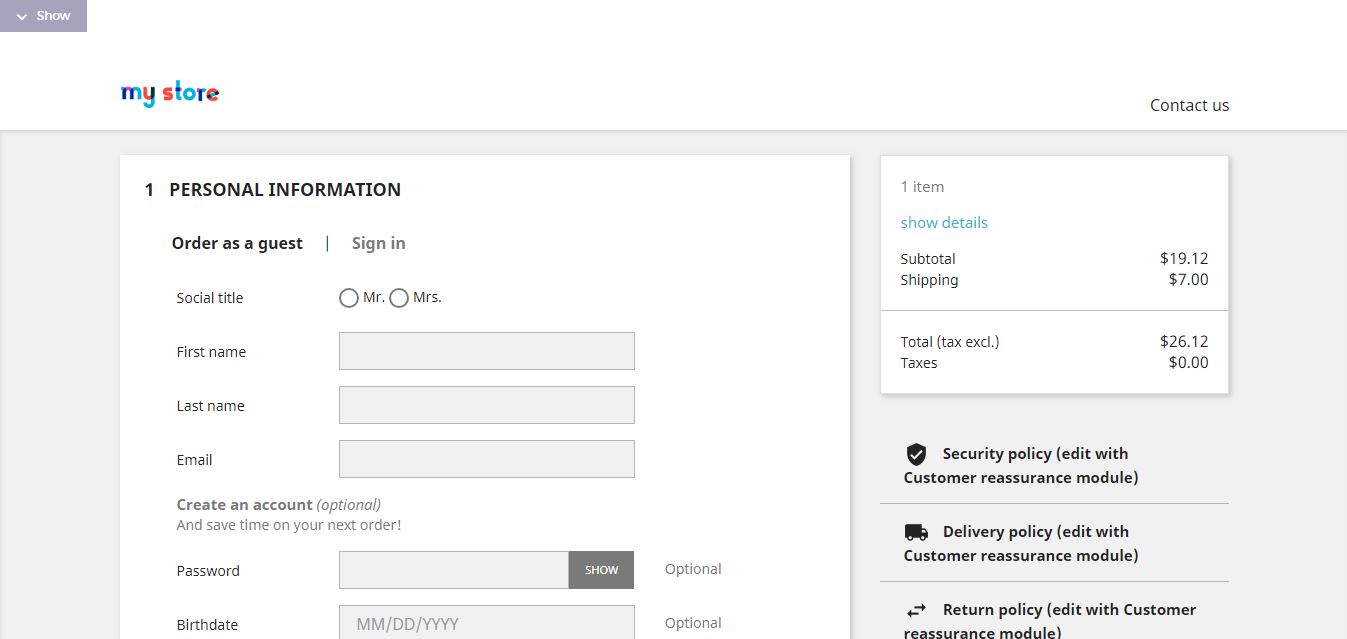Screen dimensions: 1347x639
Task: Click the Delivery policy truck icon
Action: 916,532
